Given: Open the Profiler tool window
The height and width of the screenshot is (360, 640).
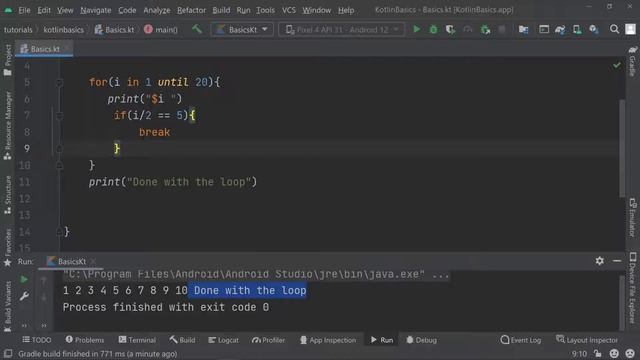Looking at the screenshot, I should (268, 340).
